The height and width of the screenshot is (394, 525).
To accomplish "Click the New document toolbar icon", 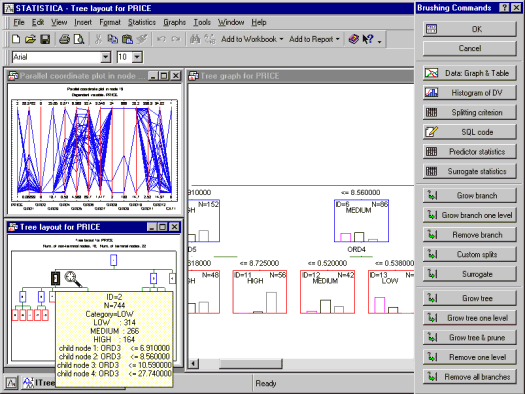I will pyautogui.click(x=16, y=39).
